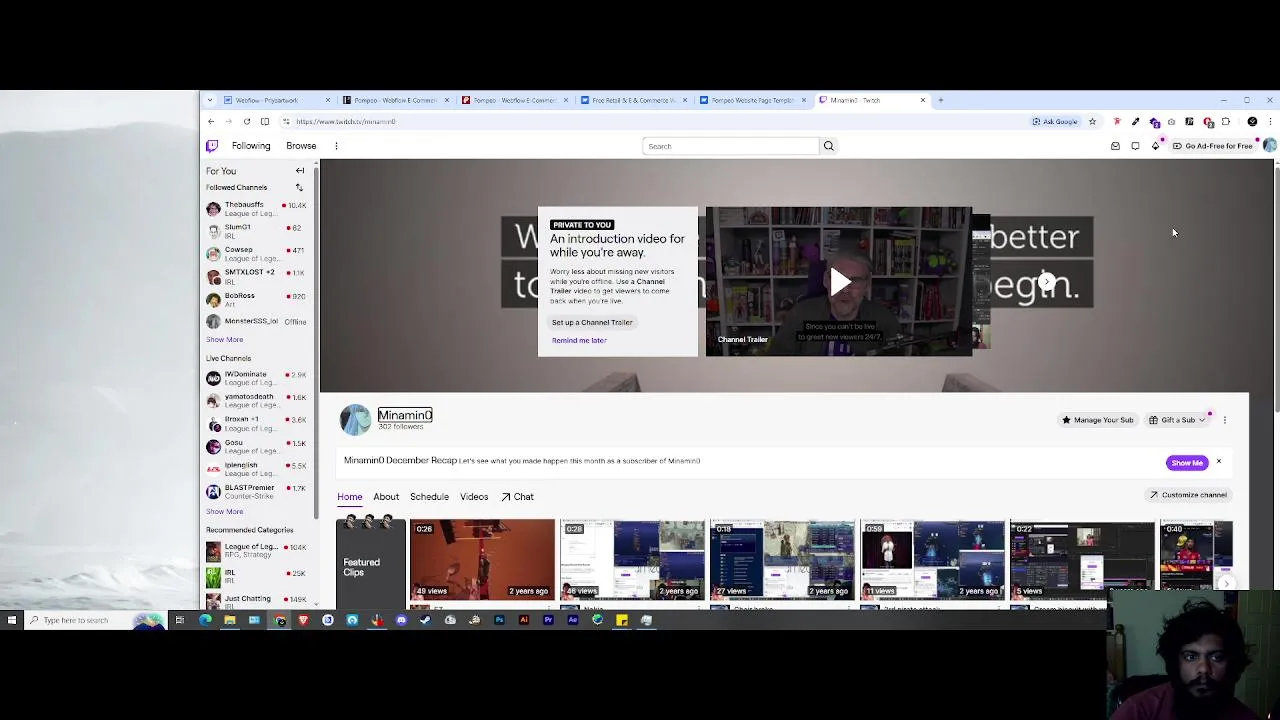The image size is (1280, 720).
Task: Dismiss the December Recap banner
Action: coord(1218,462)
